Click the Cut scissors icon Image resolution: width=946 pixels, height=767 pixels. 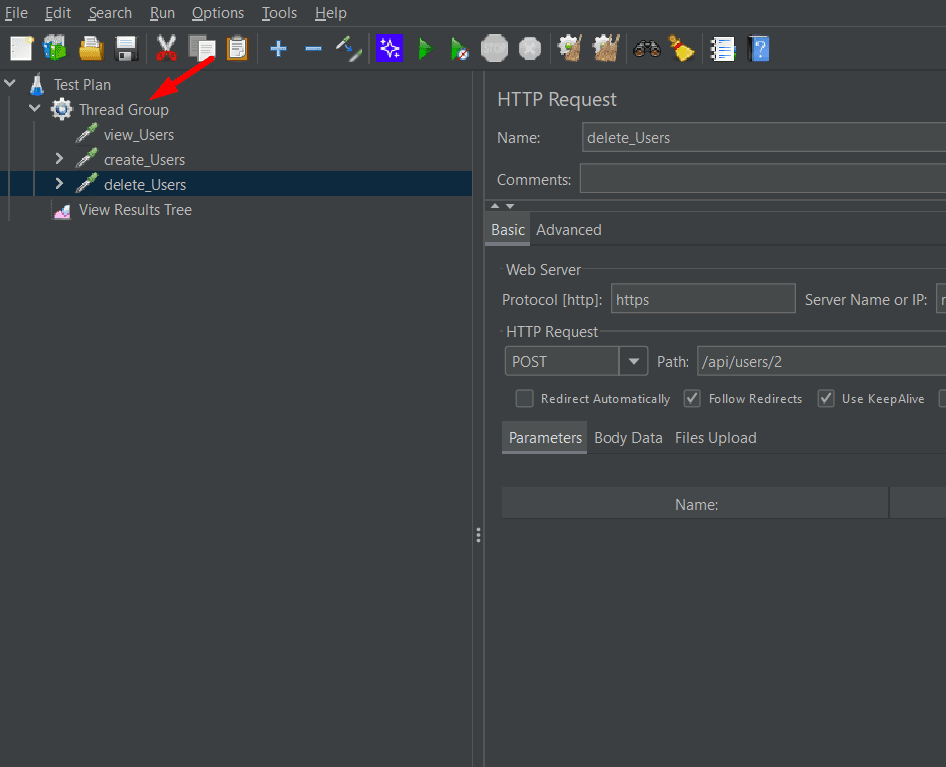pyautogui.click(x=166, y=48)
